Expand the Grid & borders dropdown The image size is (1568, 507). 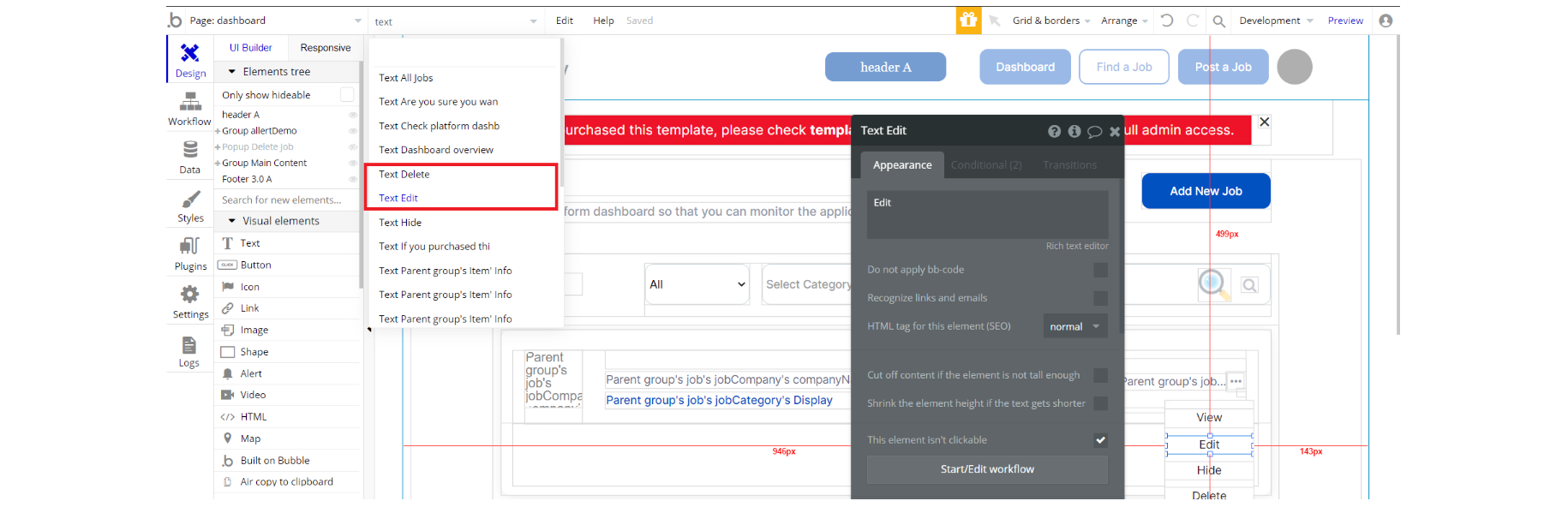1051,21
